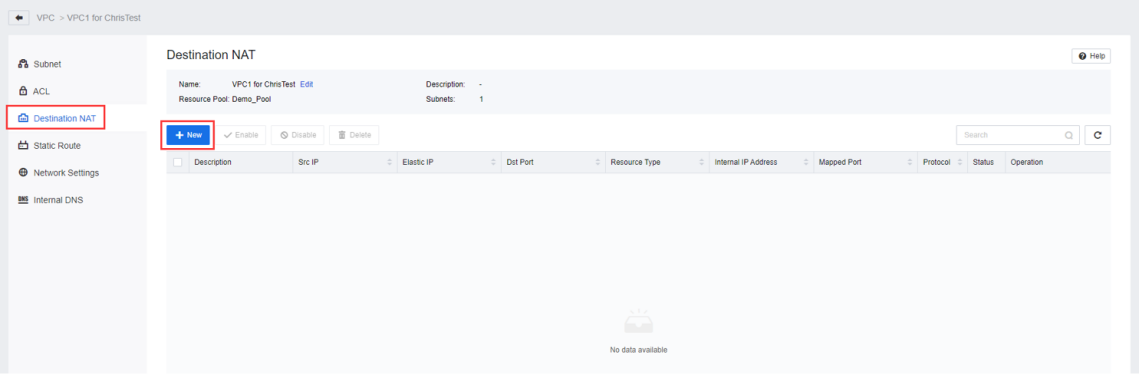
Task: Open Network Settings in the sidebar
Action: point(66,172)
